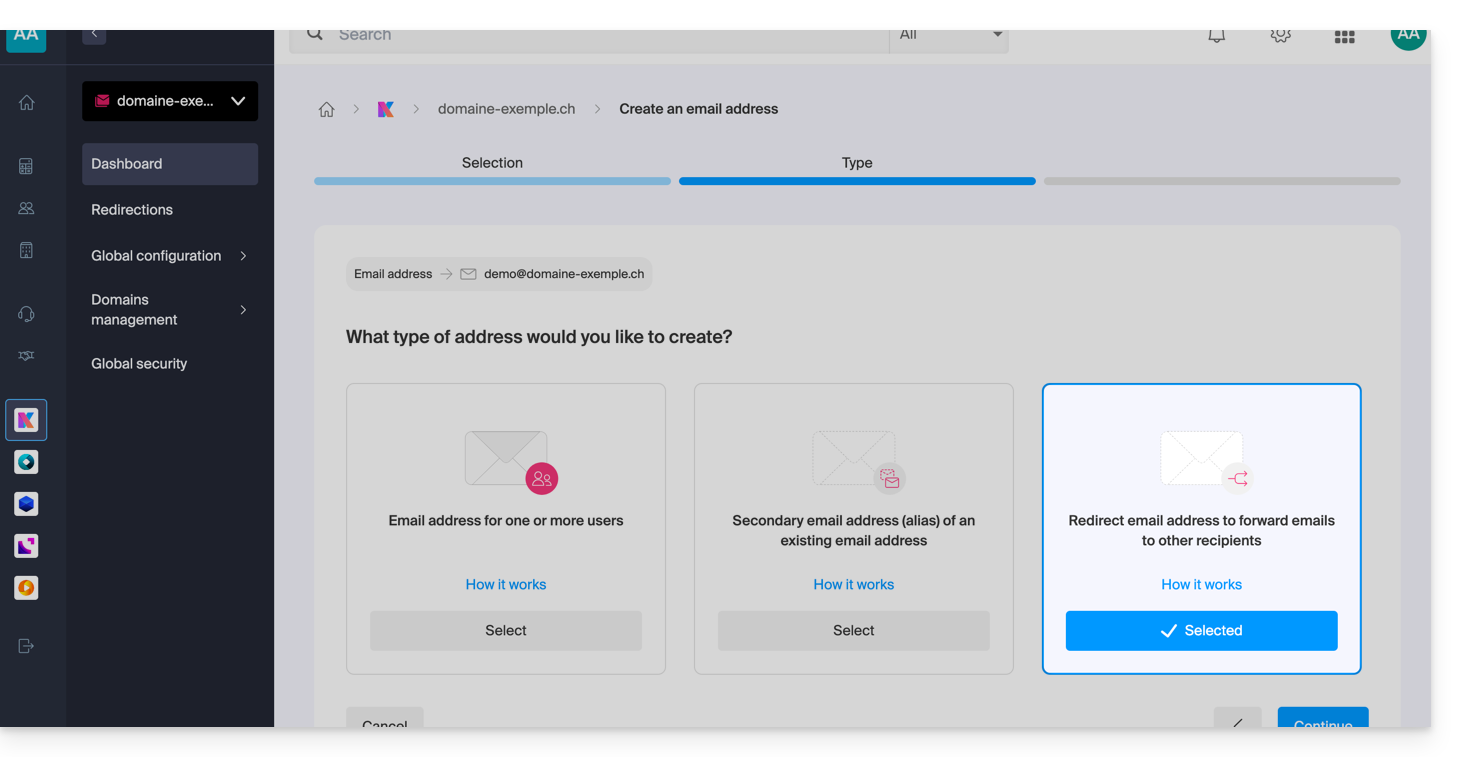Go to Global security menu item
The height and width of the screenshot is (757, 1461).
point(139,364)
